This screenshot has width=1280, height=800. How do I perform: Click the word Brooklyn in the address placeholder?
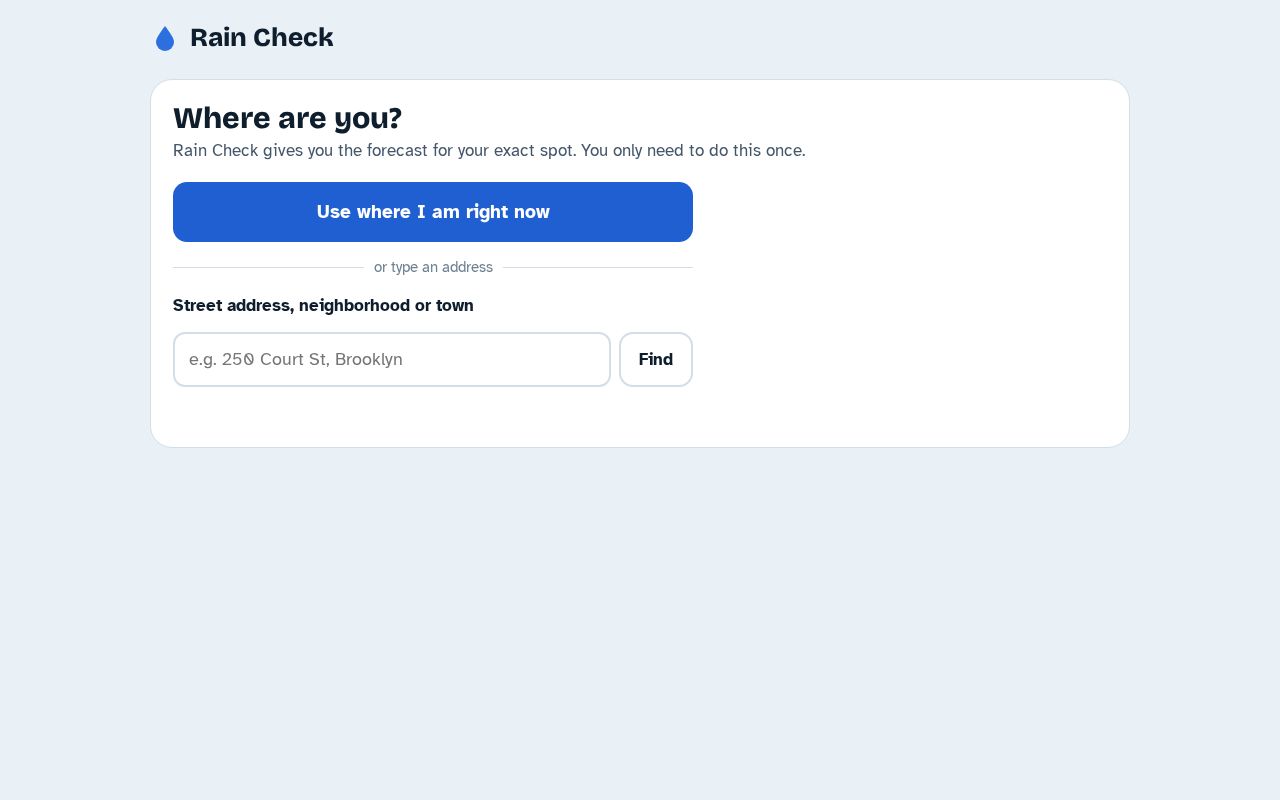tap(369, 359)
